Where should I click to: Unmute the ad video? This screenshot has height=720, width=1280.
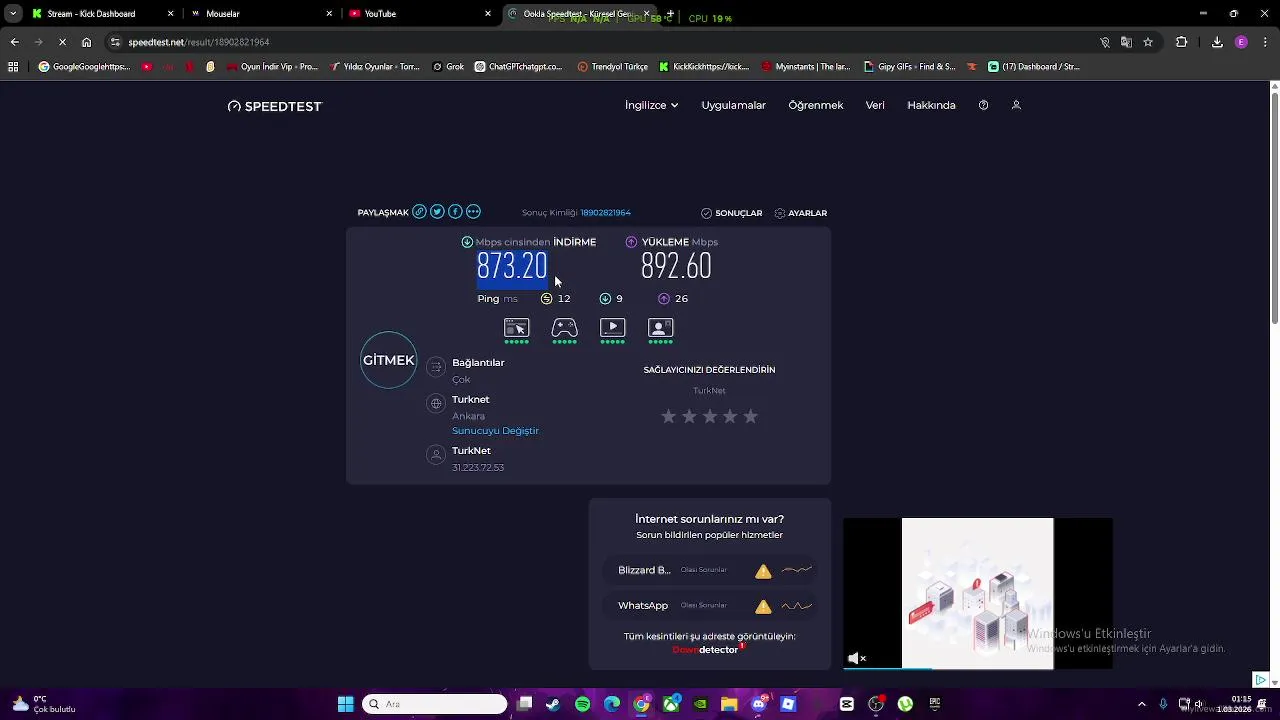pyautogui.click(x=857, y=658)
